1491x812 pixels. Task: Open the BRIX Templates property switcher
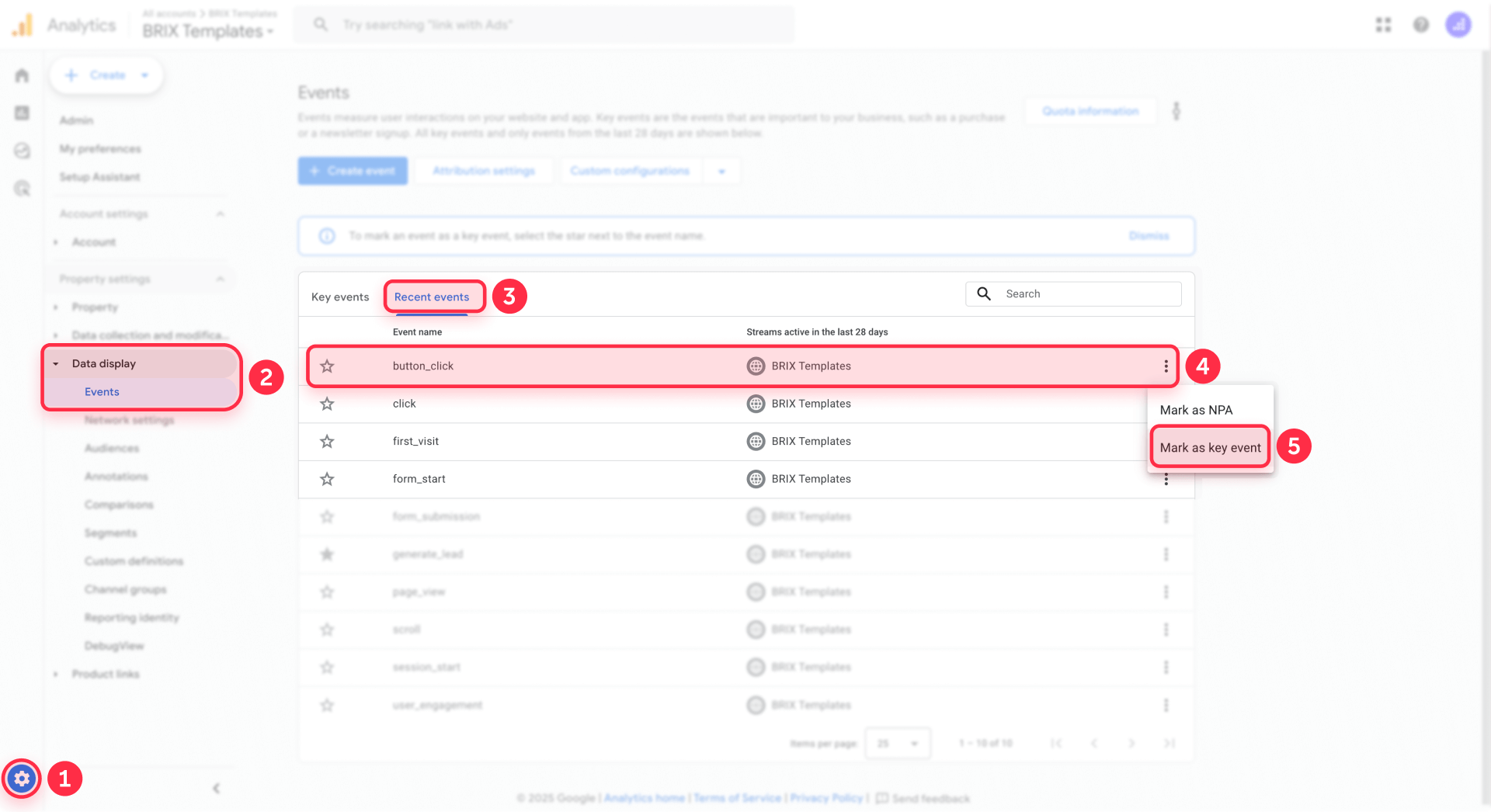tap(207, 30)
